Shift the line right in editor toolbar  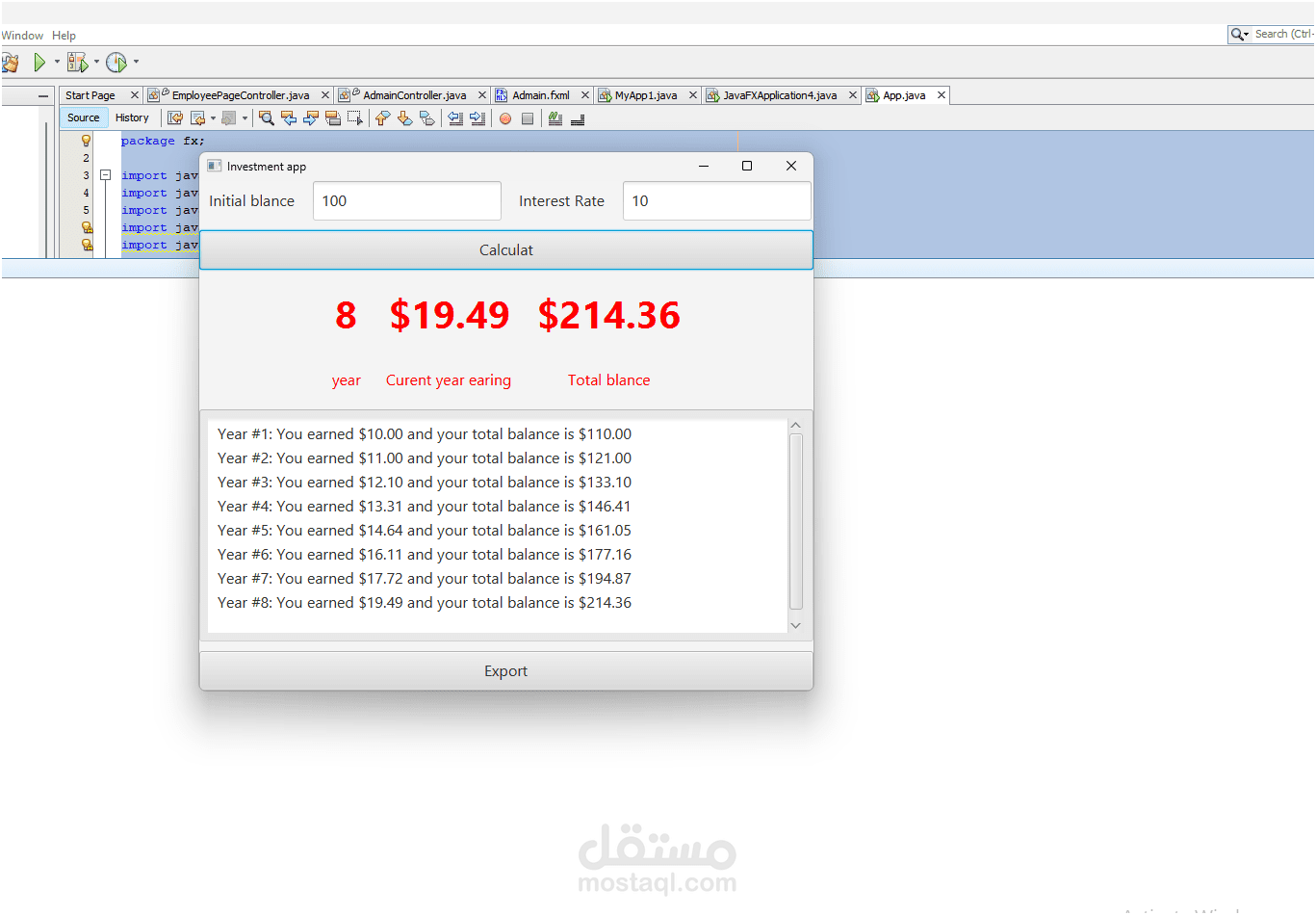pyautogui.click(x=477, y=118)
